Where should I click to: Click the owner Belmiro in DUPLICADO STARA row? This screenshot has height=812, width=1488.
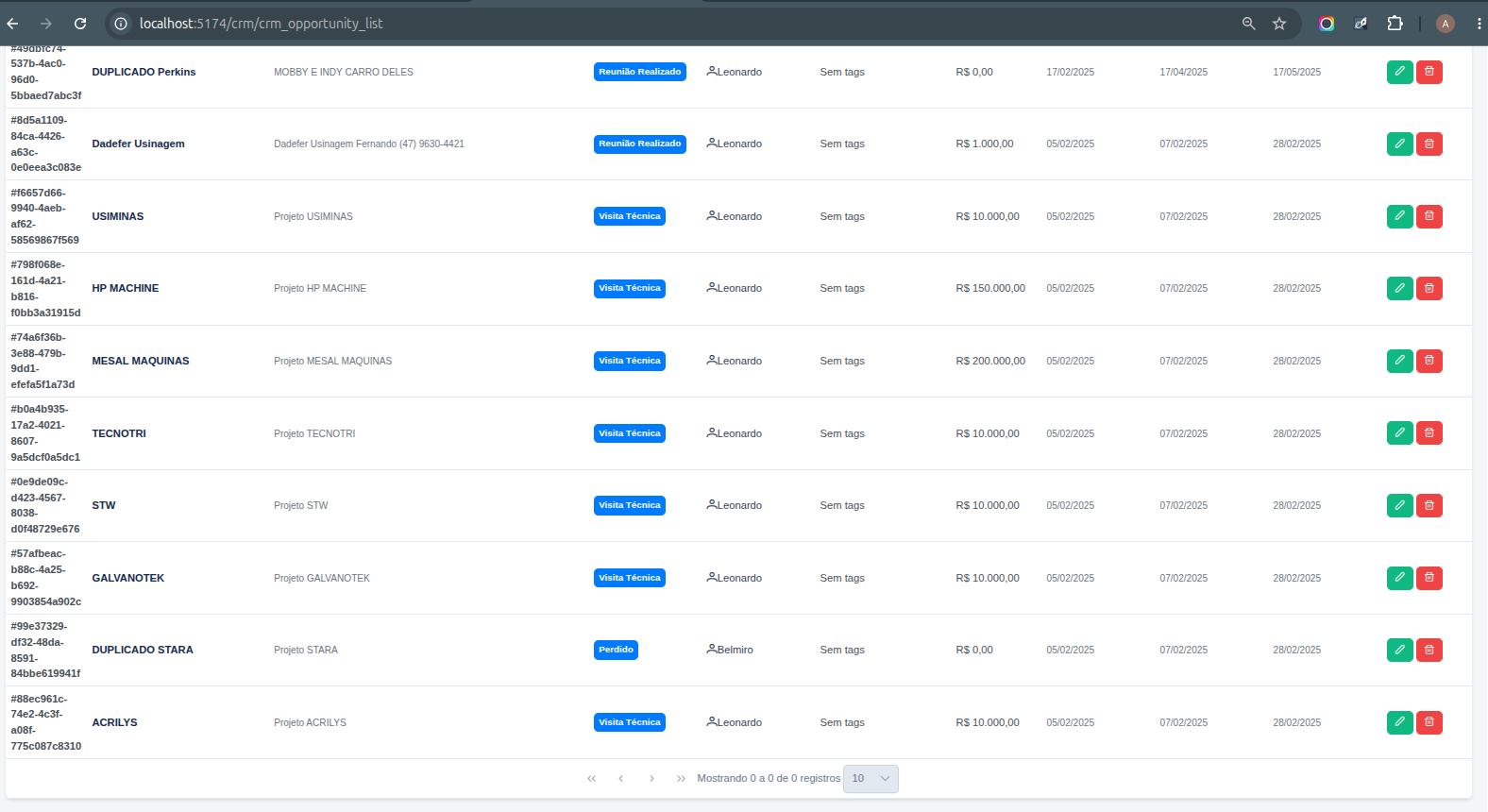tap(730, 650)
